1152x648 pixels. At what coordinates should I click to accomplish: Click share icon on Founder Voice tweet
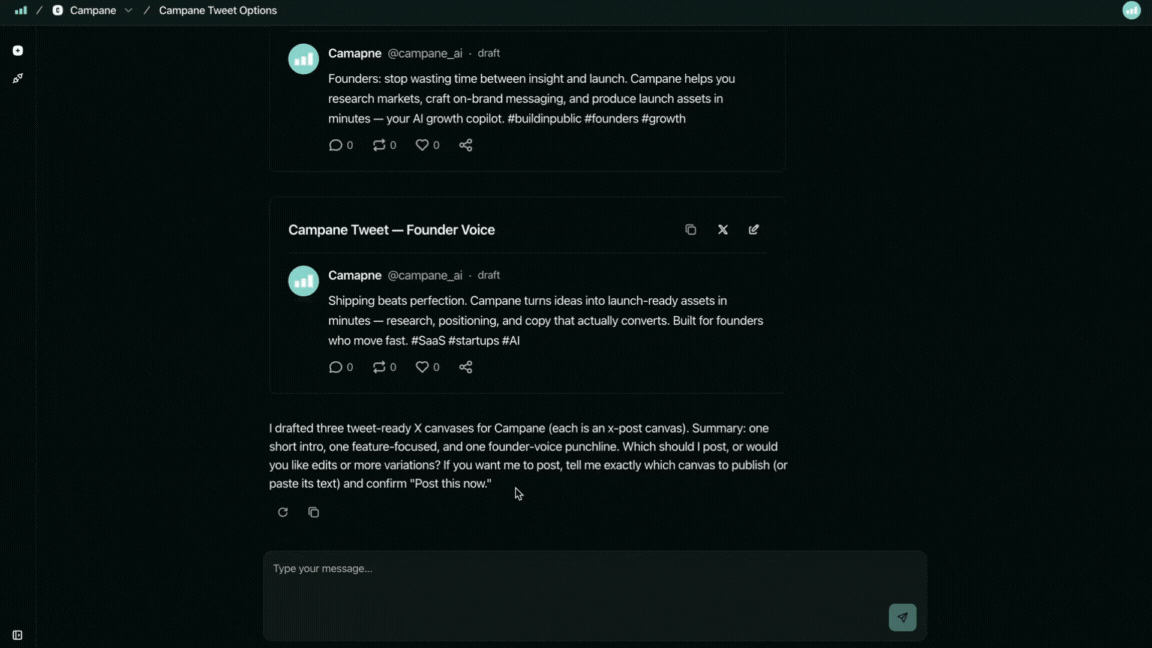coord(465,367)
